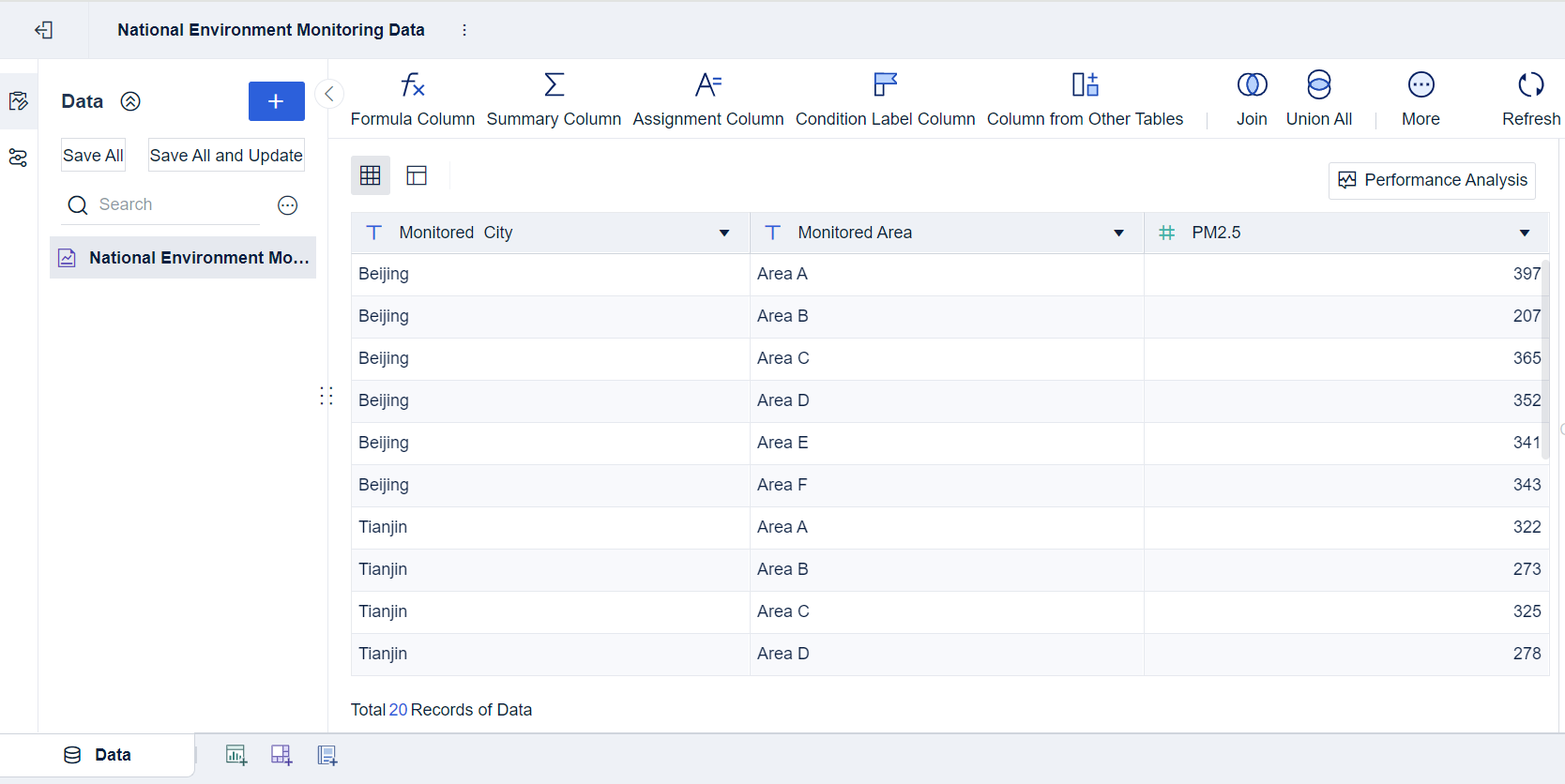This screenshot has height=784, width=1565.
Task: Open the Assignment Column tool
Action: point(707,85)
